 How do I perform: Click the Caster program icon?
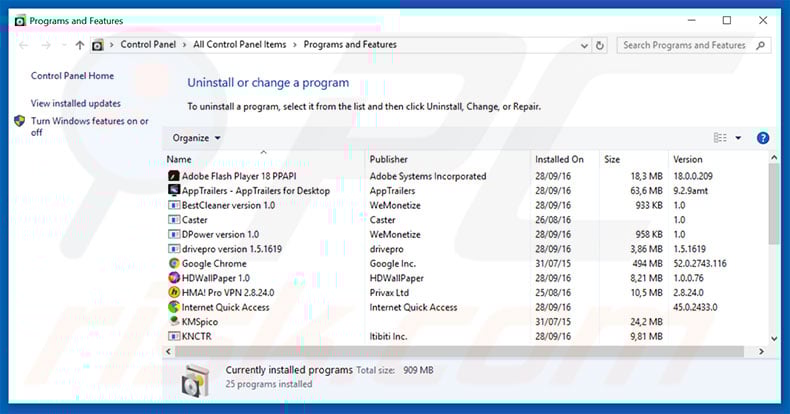(174, 220)
